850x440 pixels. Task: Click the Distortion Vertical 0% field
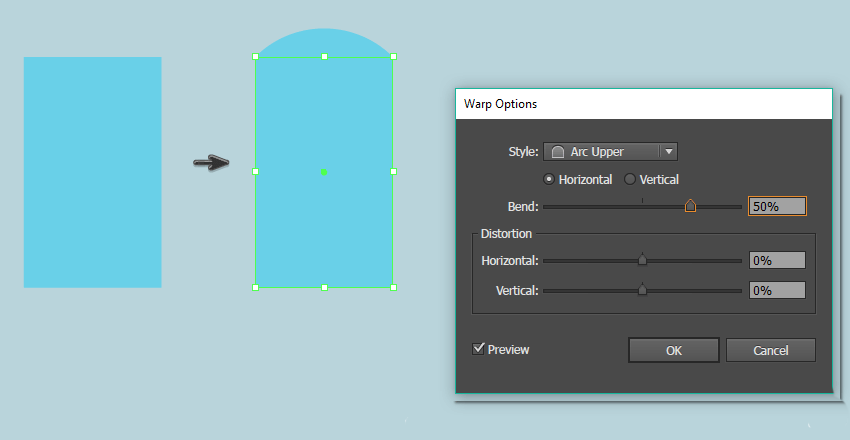[x=777, y=290]
